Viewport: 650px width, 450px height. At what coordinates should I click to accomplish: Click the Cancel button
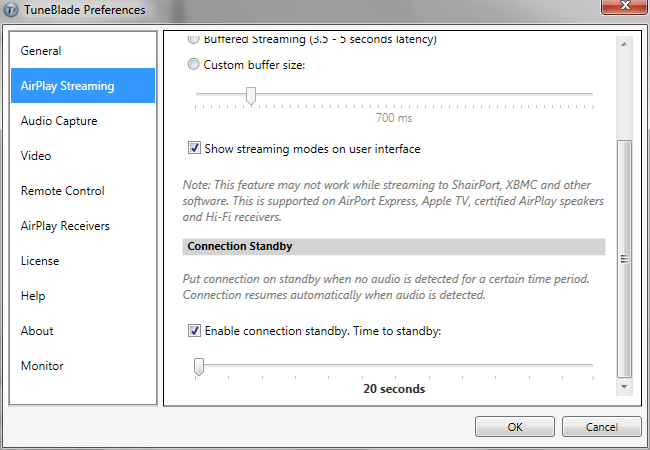pyautogui.click(x=601, y=427)
